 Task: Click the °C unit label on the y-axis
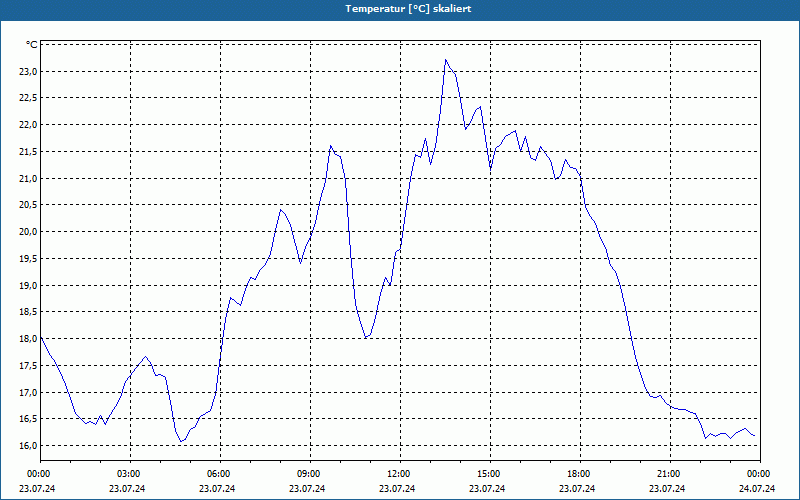(x=32, y=45)
